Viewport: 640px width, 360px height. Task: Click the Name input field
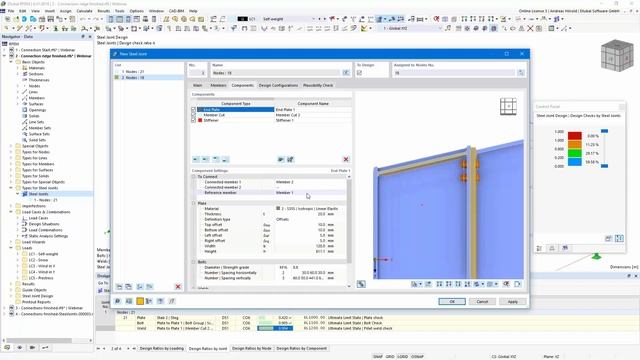click(x=276, y=73)
